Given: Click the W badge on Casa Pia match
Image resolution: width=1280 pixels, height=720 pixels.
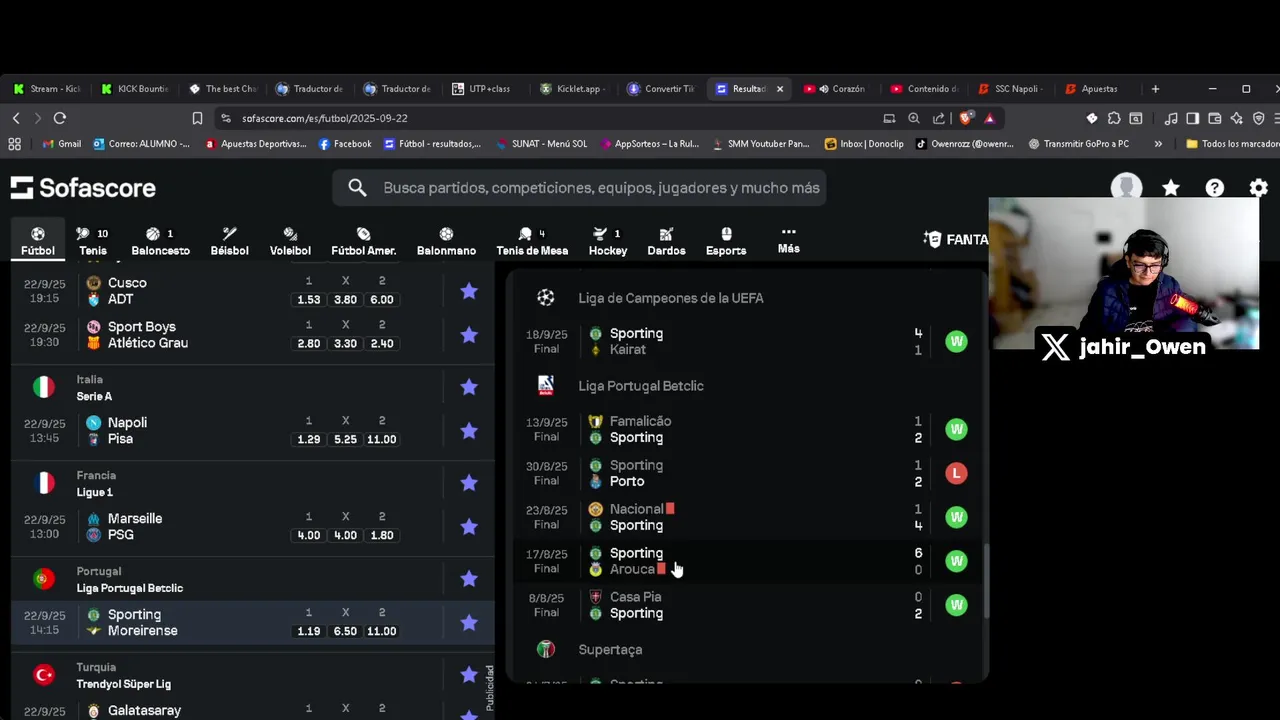Looking at the screenshot, I should coord(956,605).
